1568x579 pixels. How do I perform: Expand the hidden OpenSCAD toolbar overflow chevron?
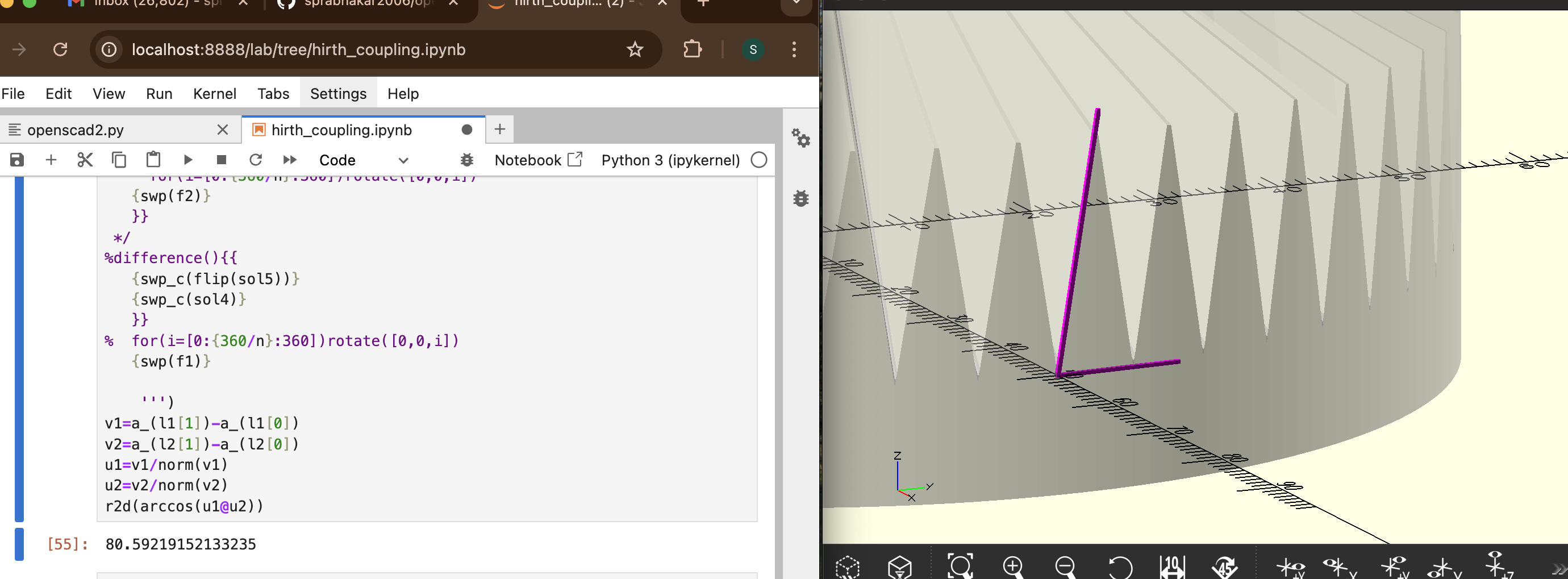(x=1559, y=569)
